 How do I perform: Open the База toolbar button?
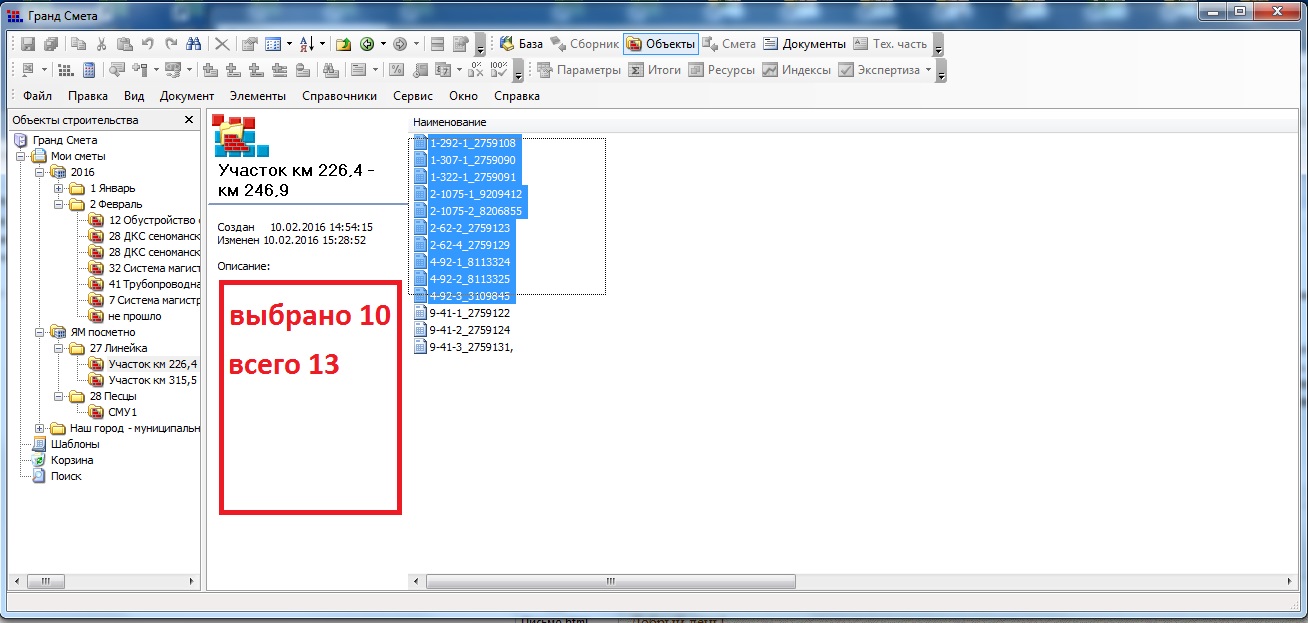coord(521,44)
